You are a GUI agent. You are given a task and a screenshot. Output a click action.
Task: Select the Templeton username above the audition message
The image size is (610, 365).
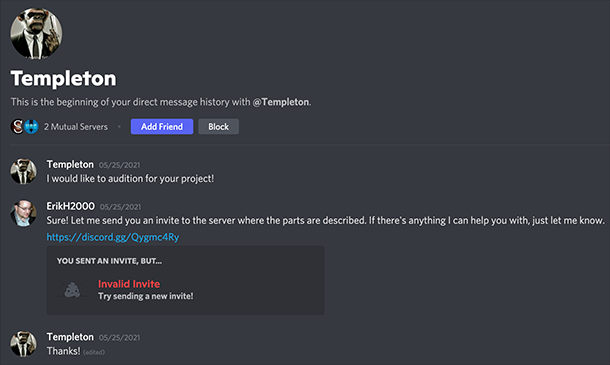pos(70,165)
